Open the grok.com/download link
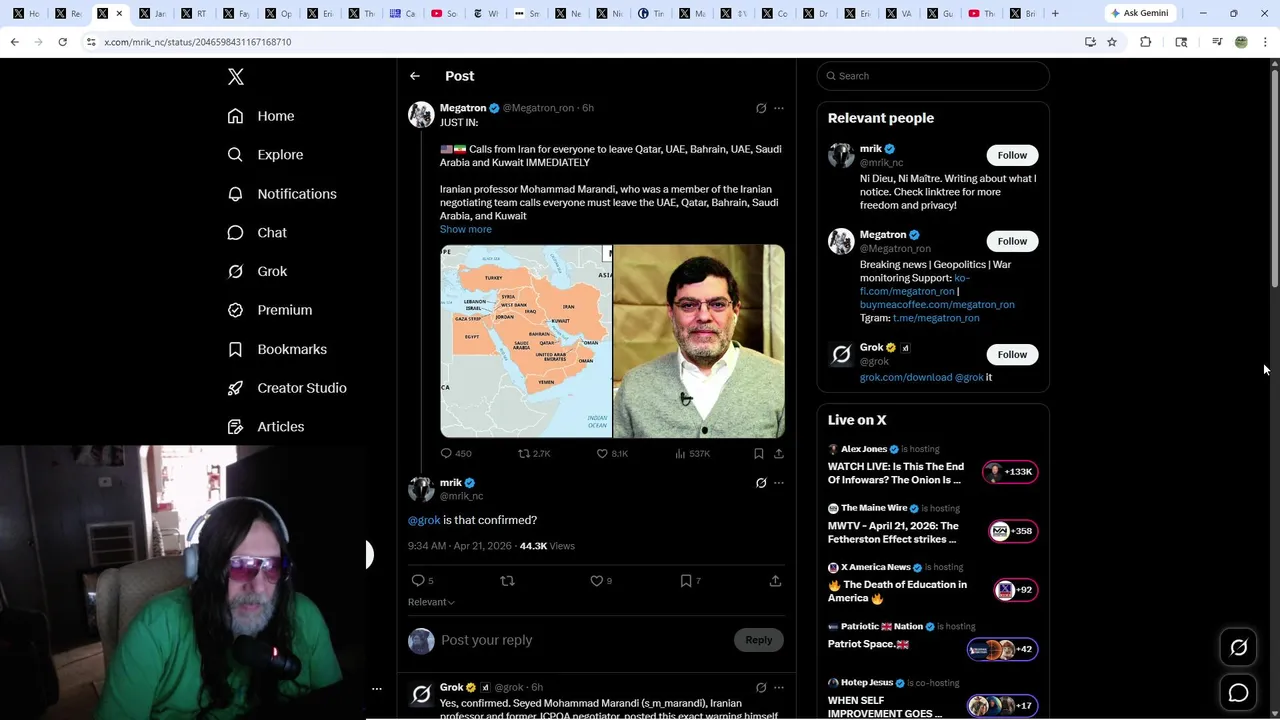Image resolution: width=1280 pixels, height=720 pixels. point(906,378)
